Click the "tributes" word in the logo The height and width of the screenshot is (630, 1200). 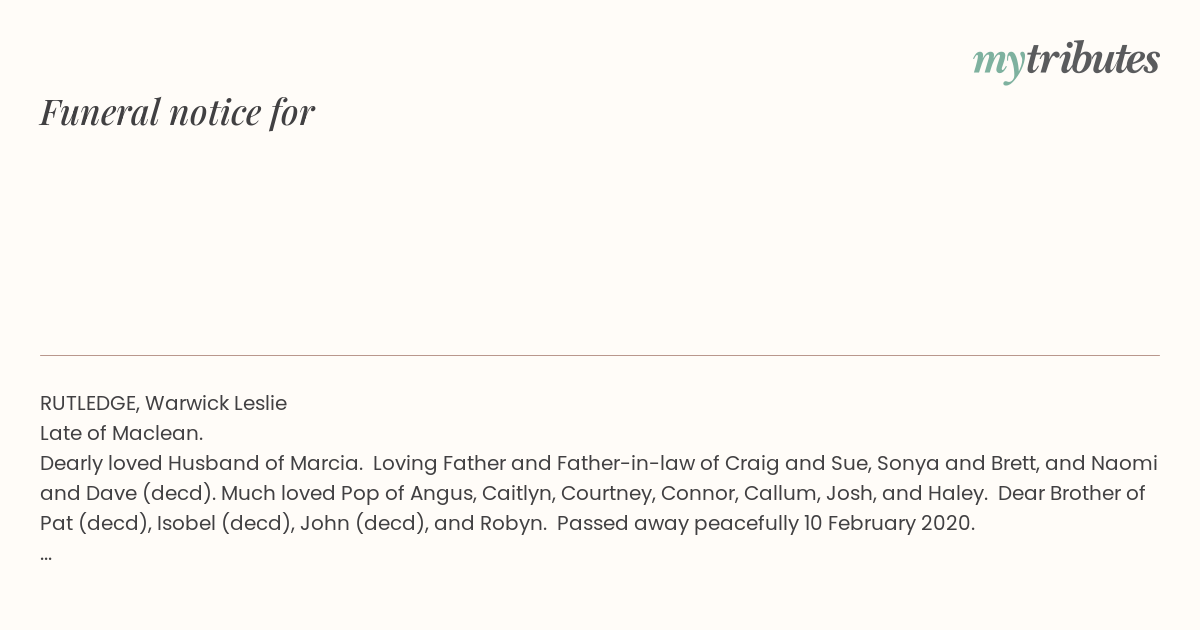point(1093,59)
